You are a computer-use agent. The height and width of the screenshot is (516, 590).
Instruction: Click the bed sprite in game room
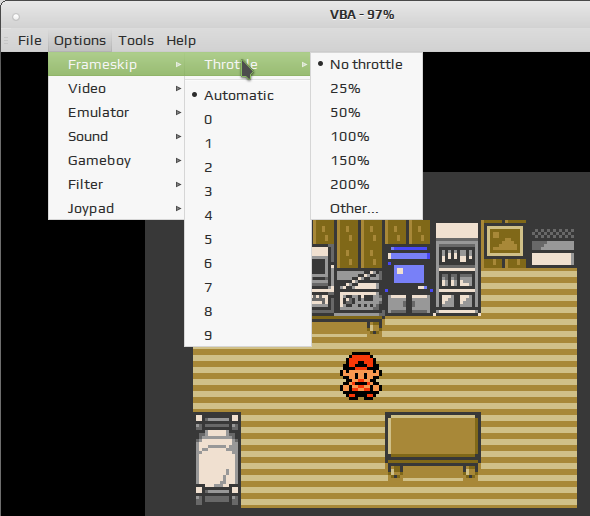point(217,459)
